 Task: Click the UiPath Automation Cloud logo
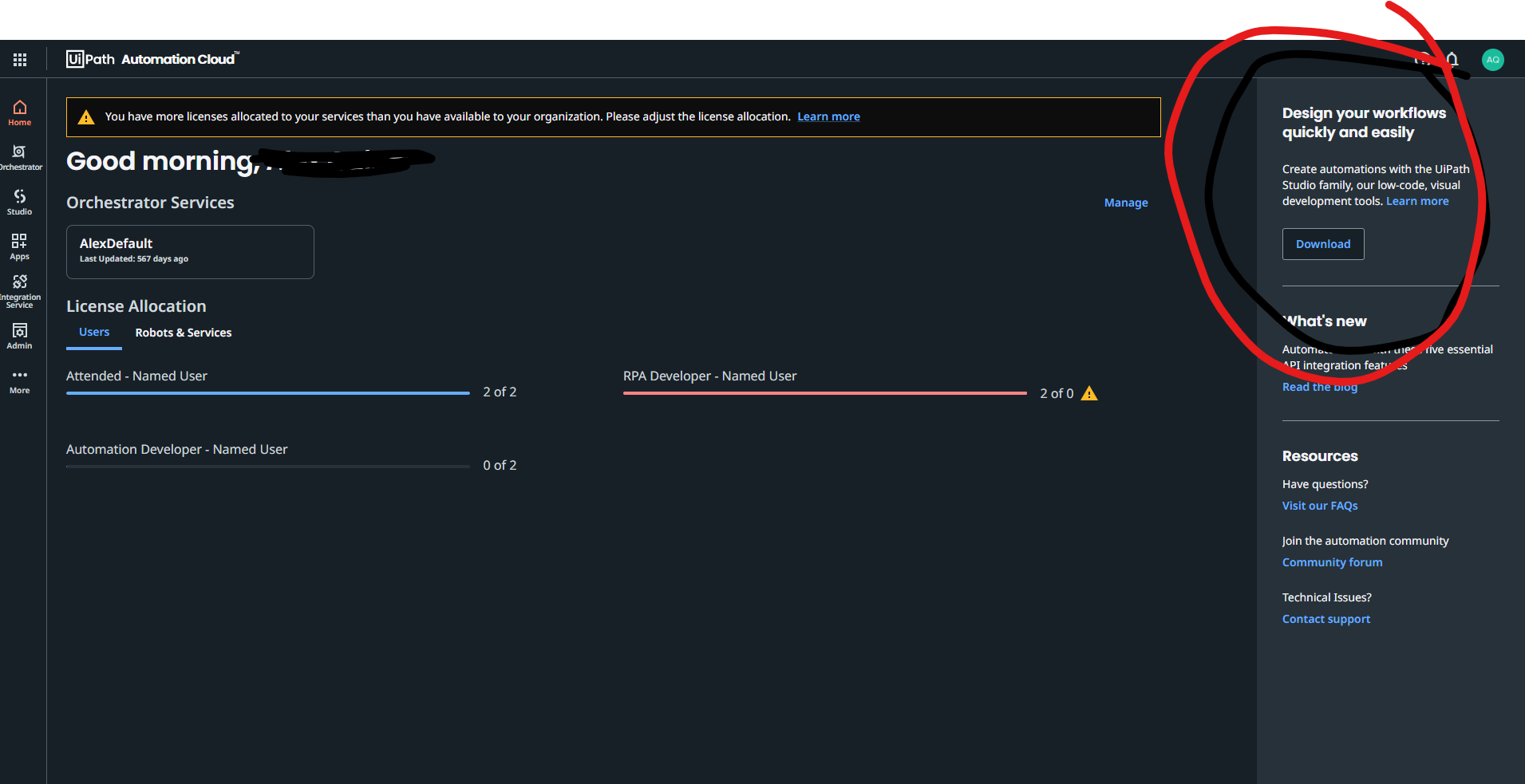[152, 59]
